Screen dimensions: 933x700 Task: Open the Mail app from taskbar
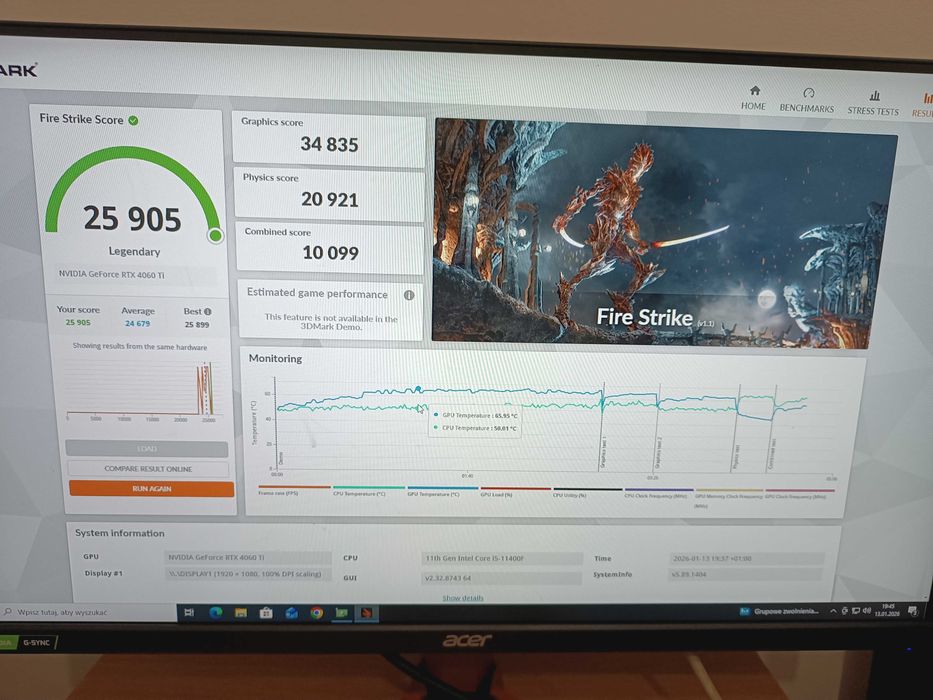point(292,612)
